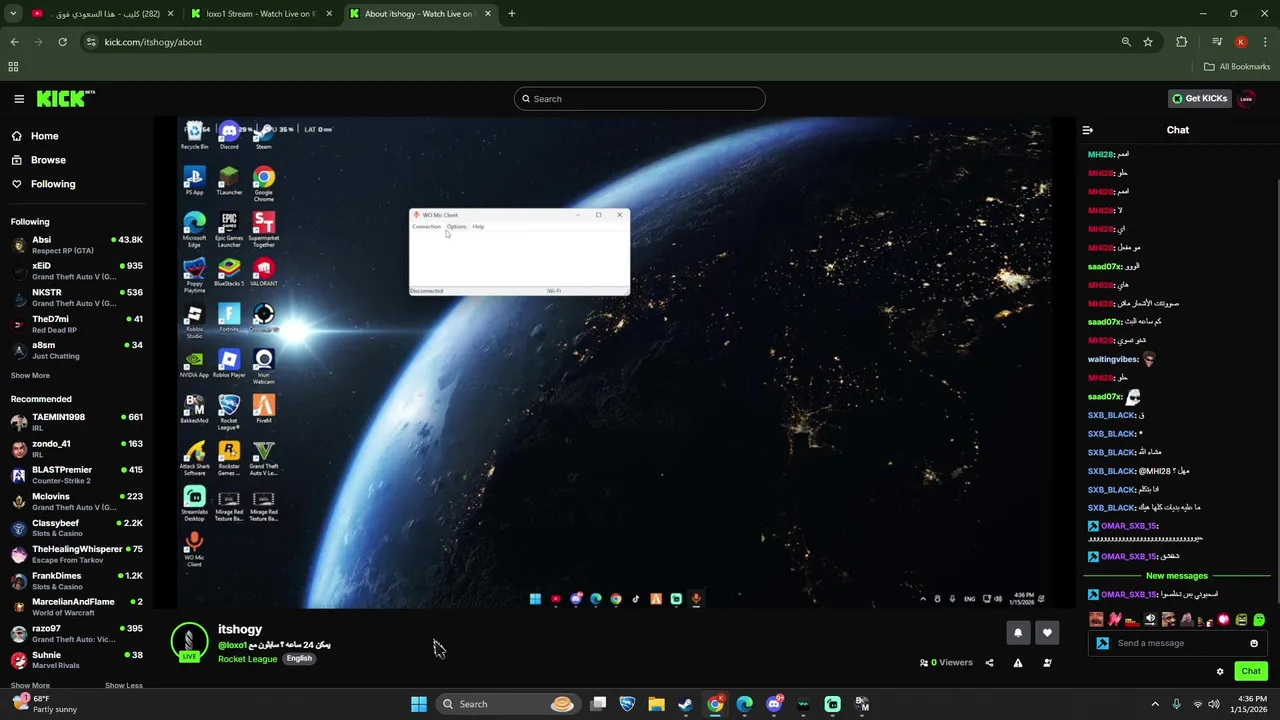Focus the Kick Search box
This screenshot has width=1280, height=720.
click(x=640, y=99)
